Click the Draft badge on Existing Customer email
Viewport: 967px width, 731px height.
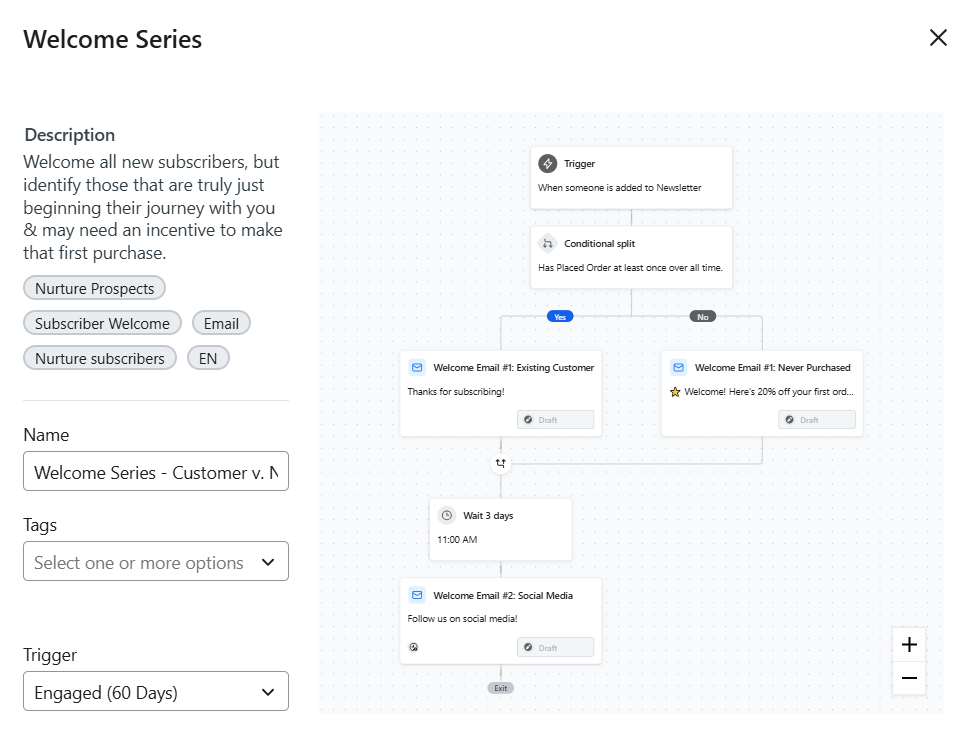click(x=556, y=419)
